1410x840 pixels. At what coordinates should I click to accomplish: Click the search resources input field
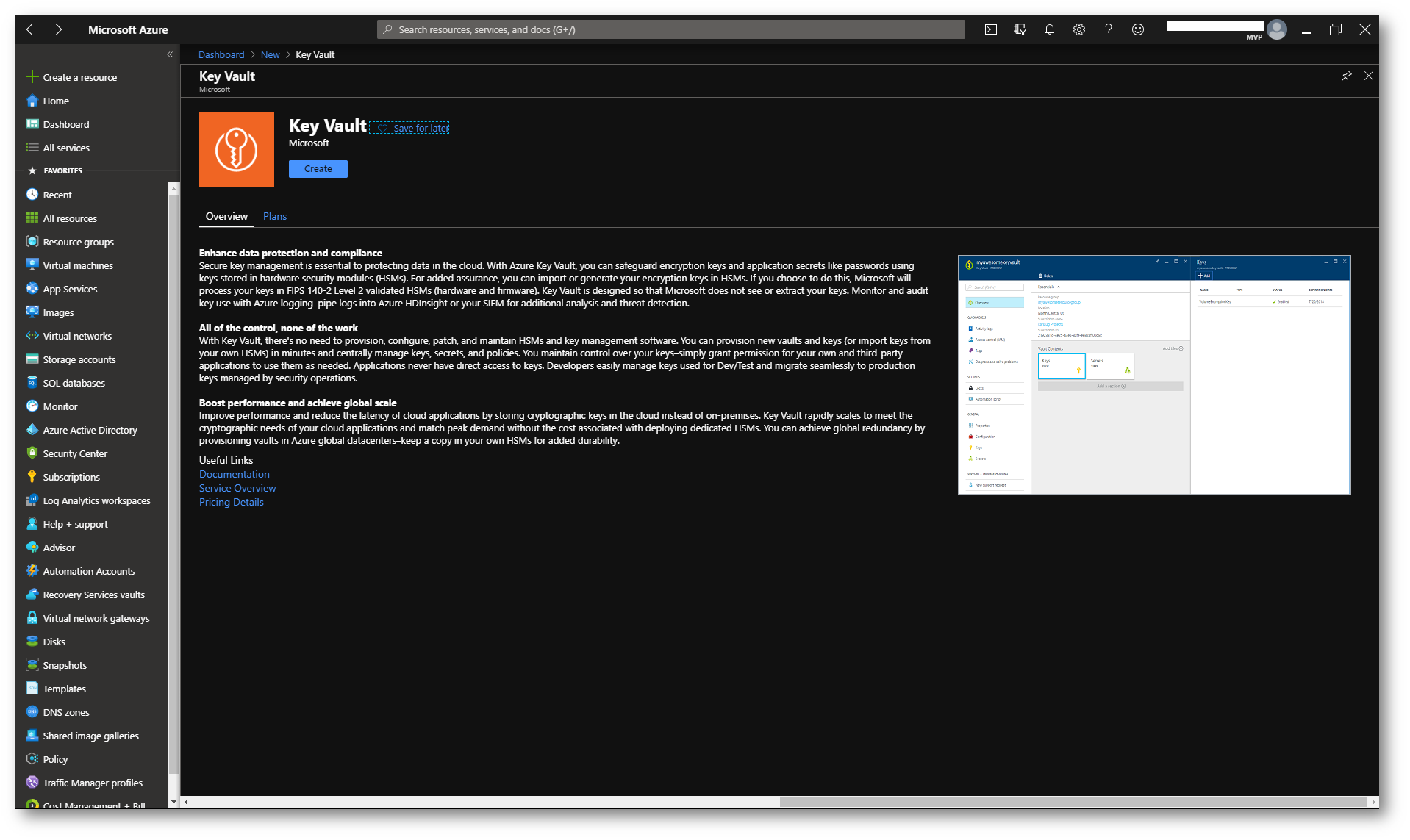click(670, 29)
